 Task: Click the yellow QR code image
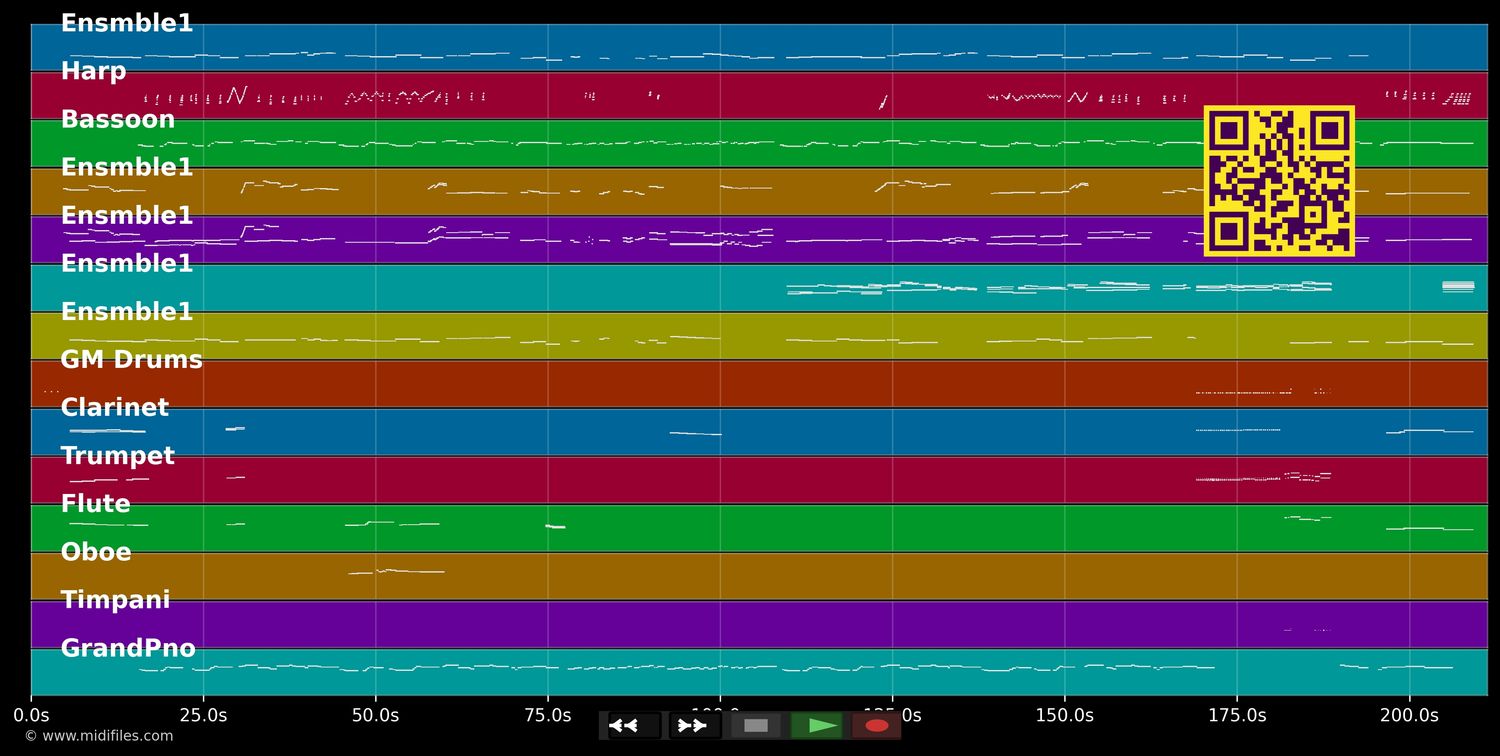coord(1279,181)
